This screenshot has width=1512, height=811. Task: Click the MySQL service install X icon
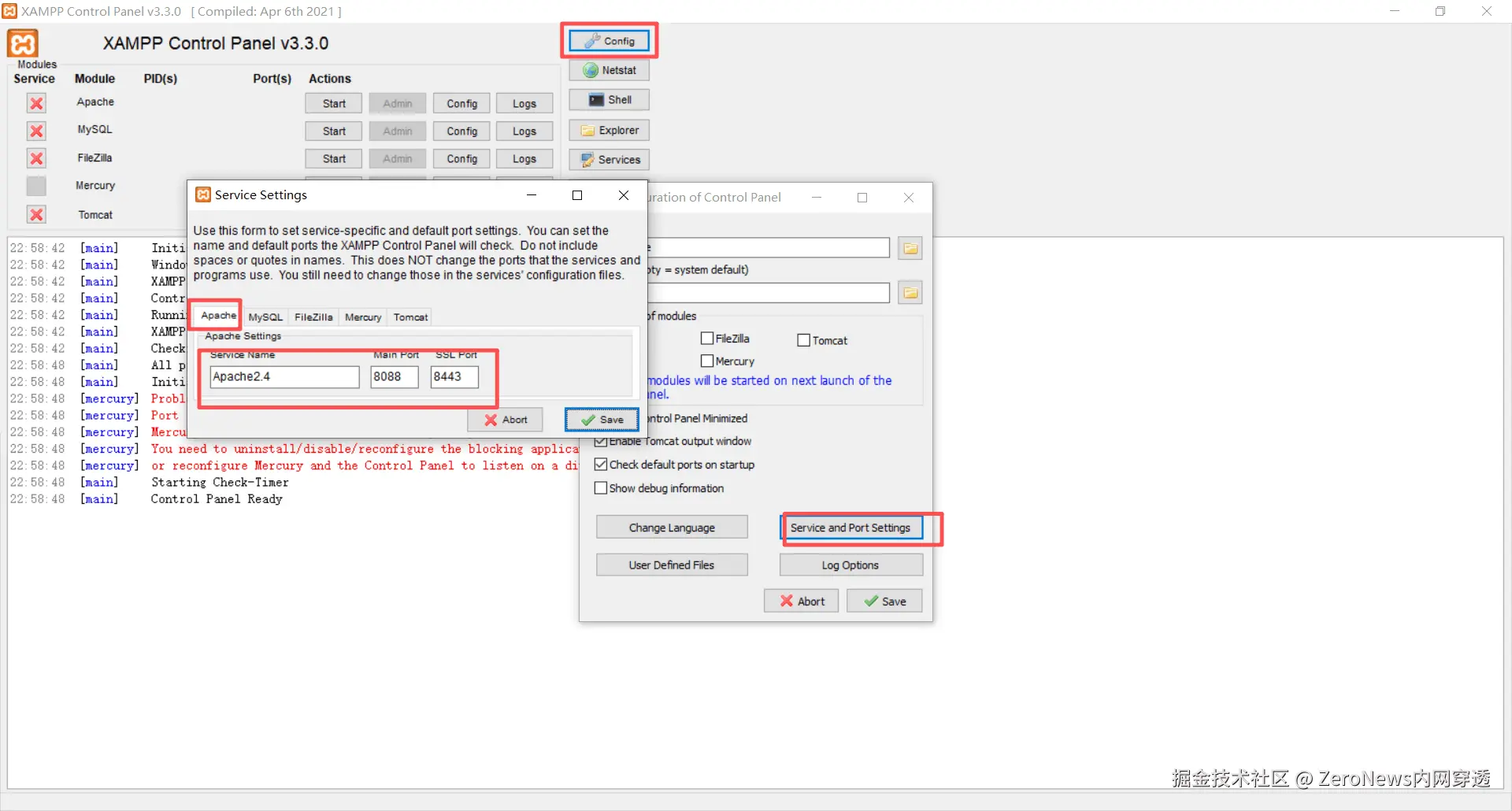[36, 131]
